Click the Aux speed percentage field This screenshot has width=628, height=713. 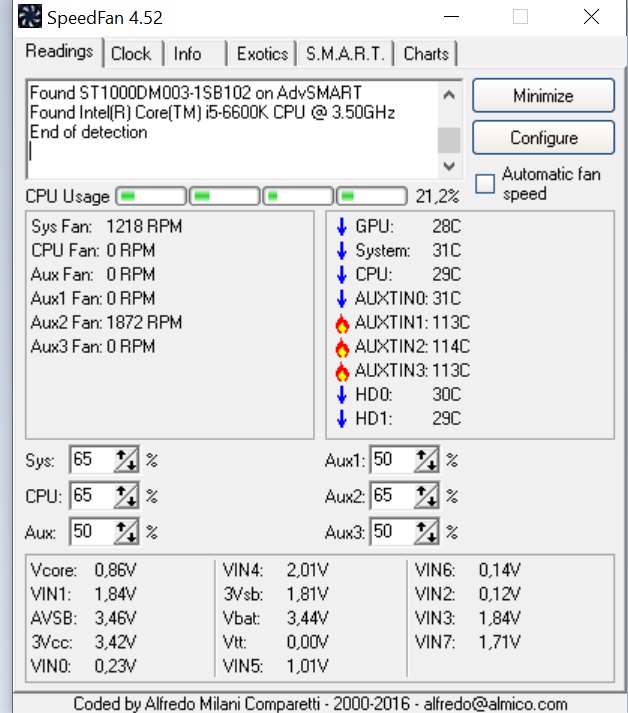click(x=92, y=532)
